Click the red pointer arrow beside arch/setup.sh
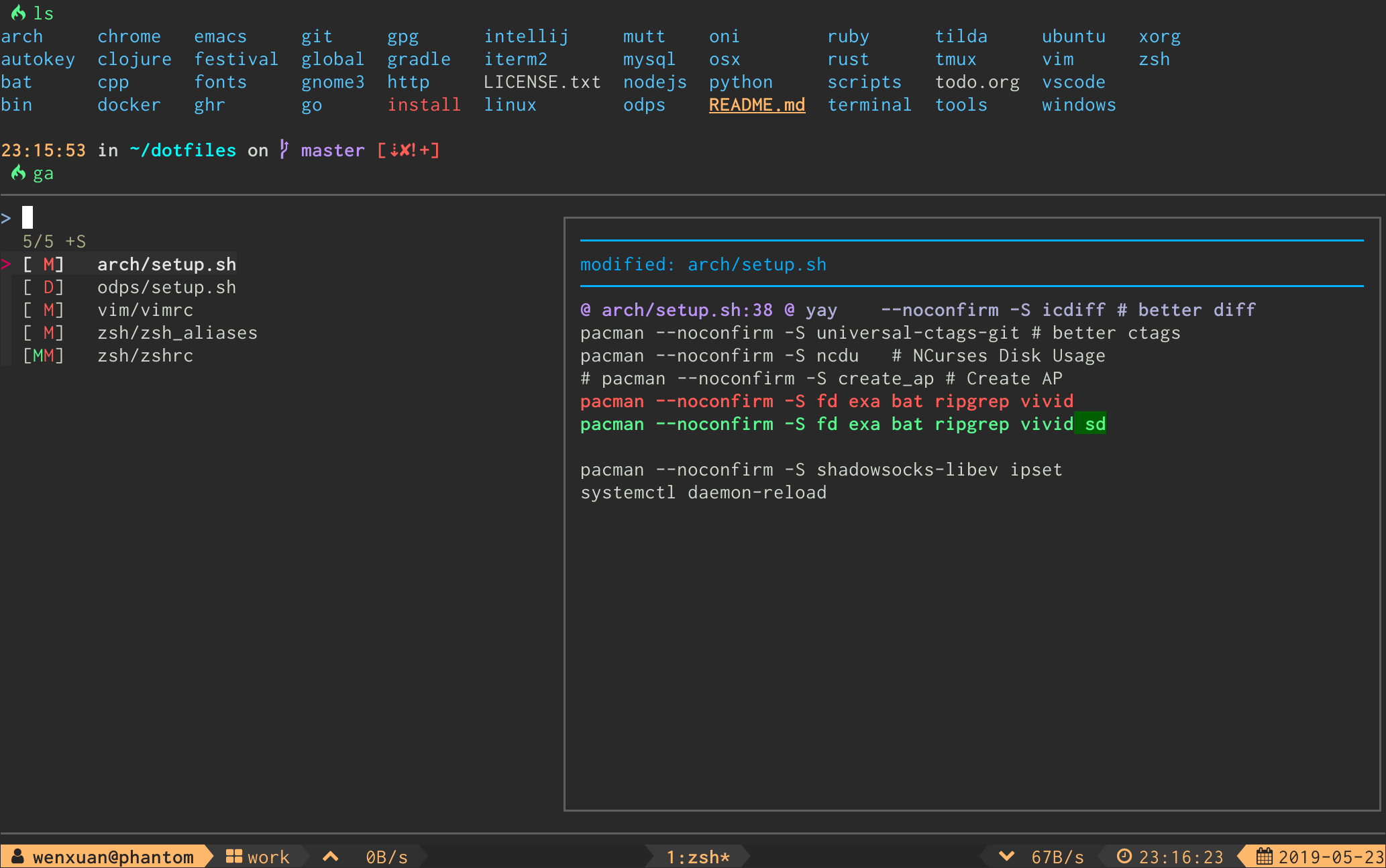The width and height of the screenshot is (1386, 868). click(6, 264)
